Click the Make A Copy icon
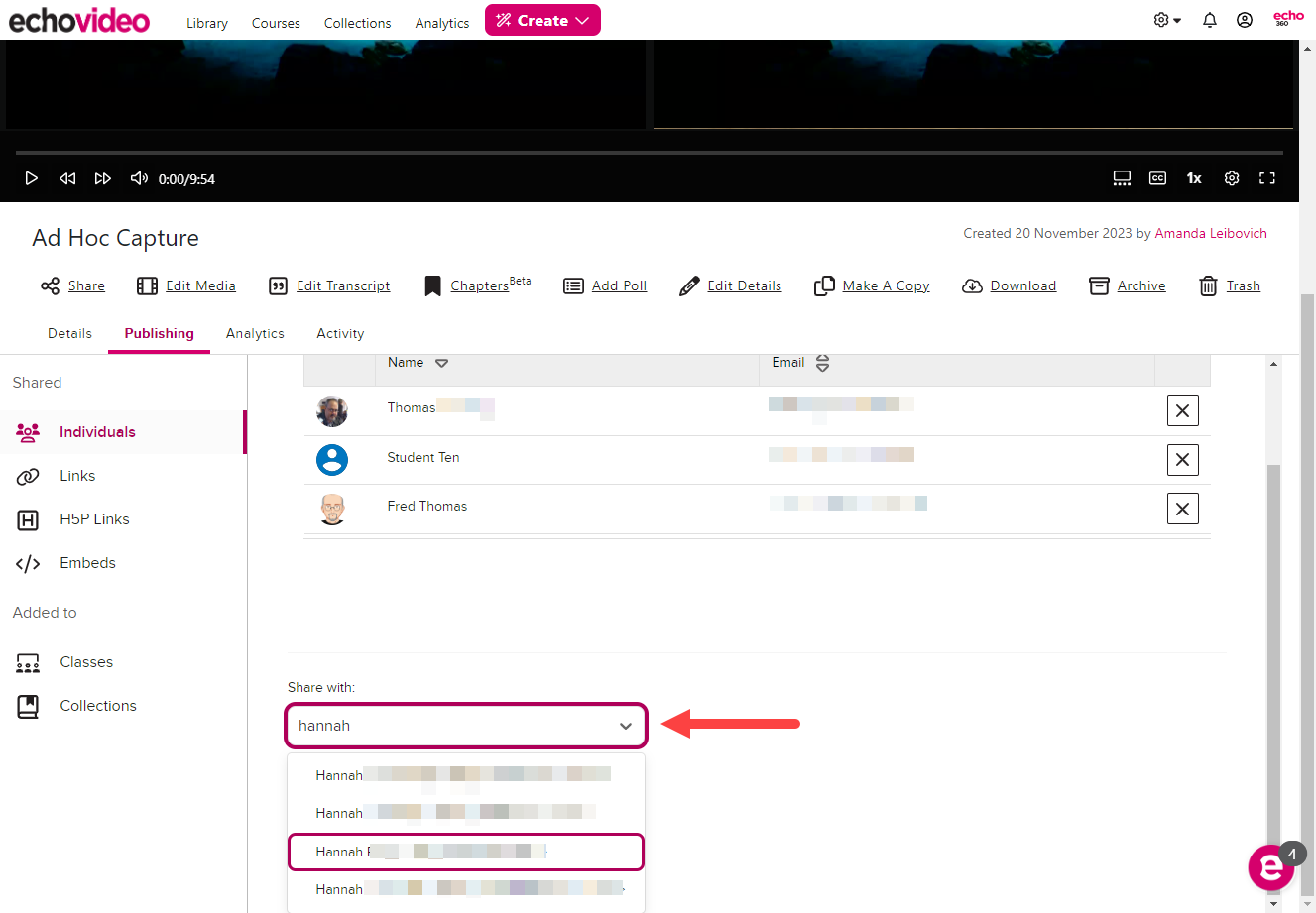The width and height of the screenshot is (1316, 913). coord(824,285)
